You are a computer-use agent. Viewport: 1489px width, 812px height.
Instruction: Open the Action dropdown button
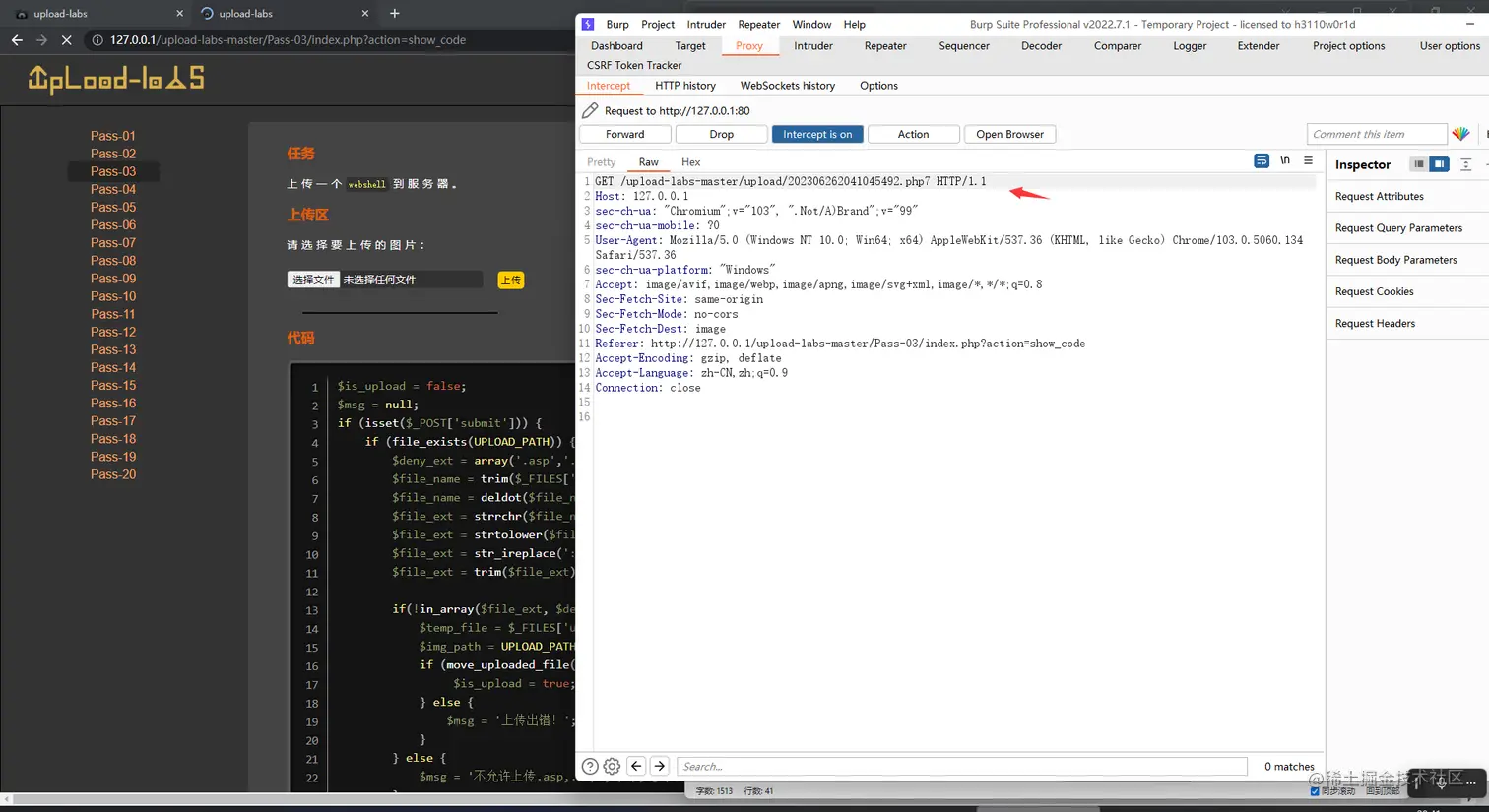[x=913, y=134]
